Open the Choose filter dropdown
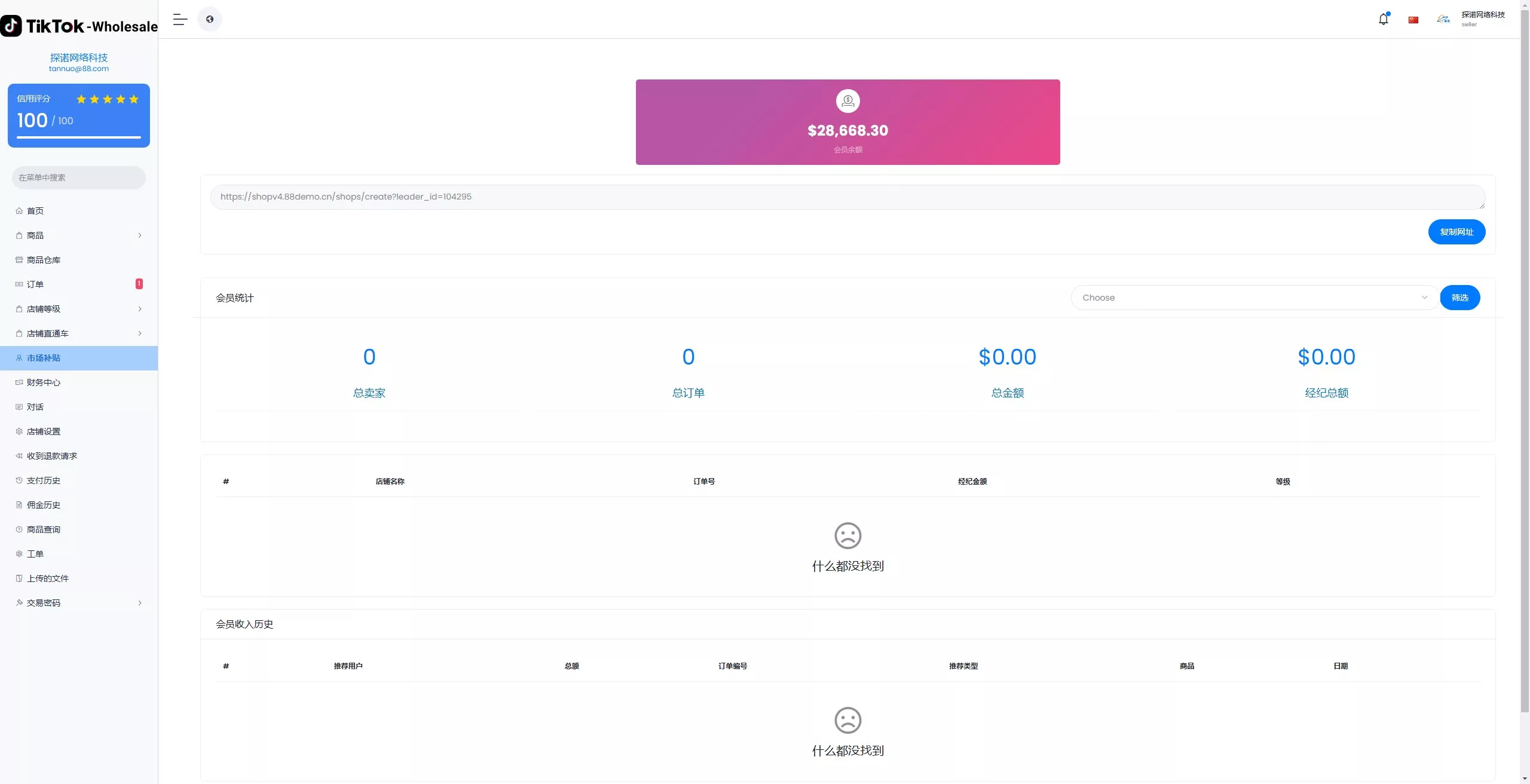Image resolution: width=1530 pixels, height=784 pixels. click(1254, 298)
